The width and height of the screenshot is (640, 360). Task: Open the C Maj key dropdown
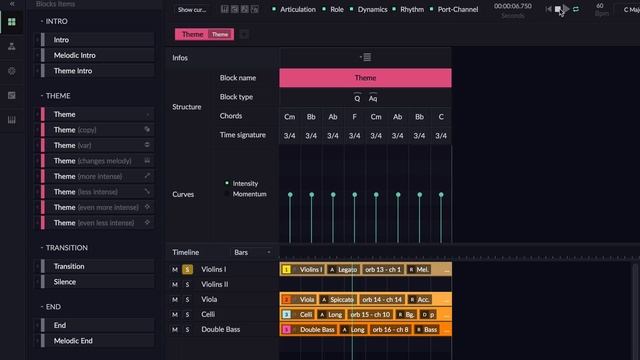point(630,9)
